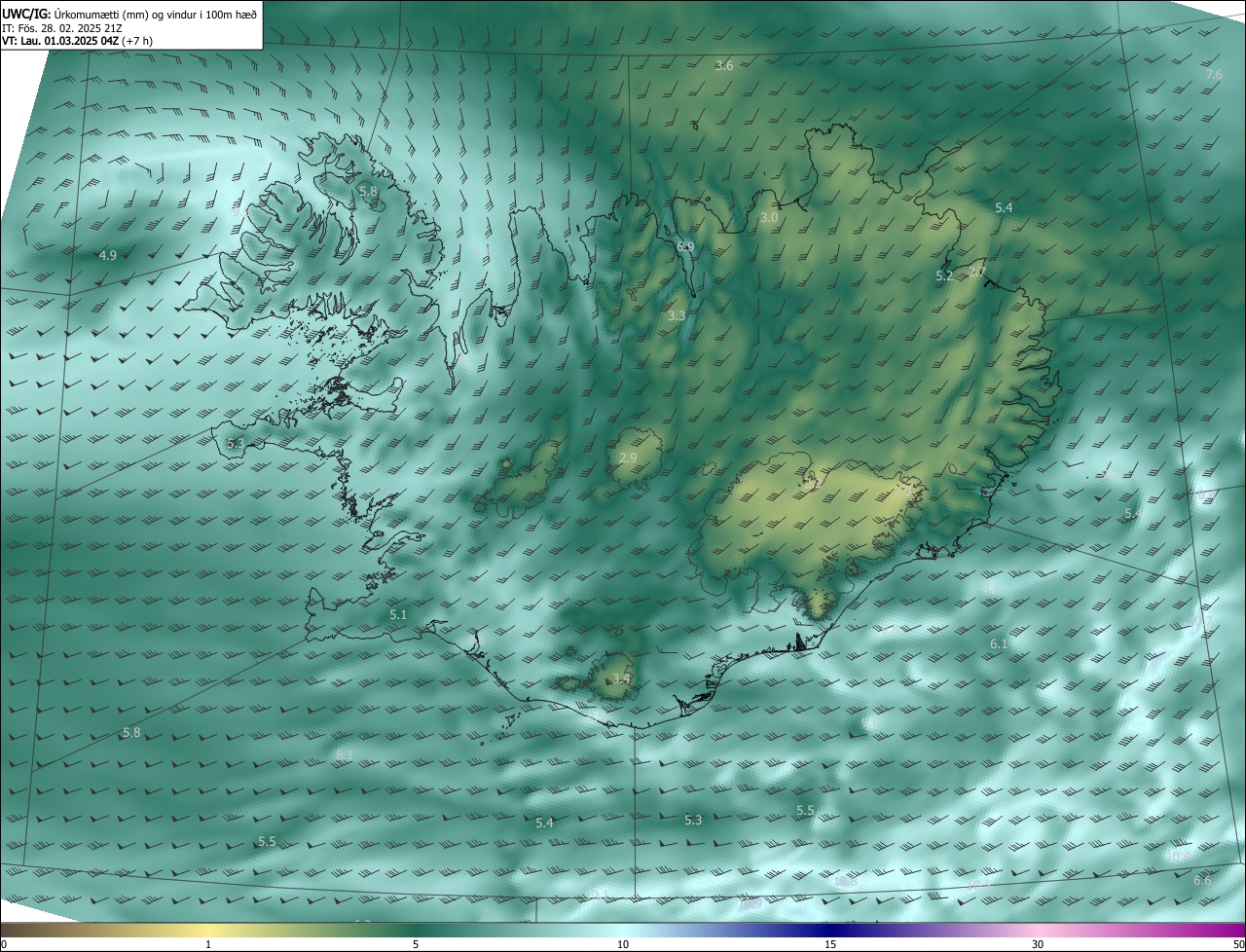The image size is (1246, 952).
Task: Click the 5.1 value on the map
Action: pos(398,615)
